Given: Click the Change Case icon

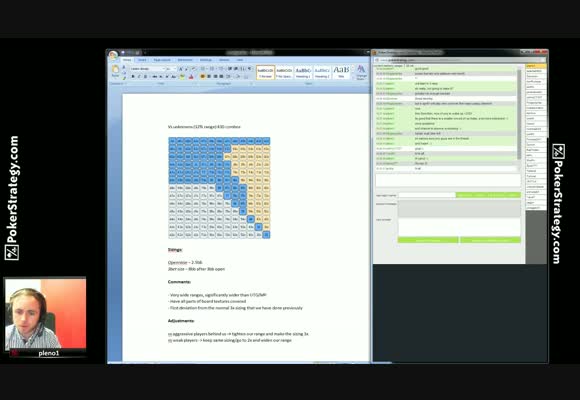Looking at the screenshot, I should coord(174,77).
